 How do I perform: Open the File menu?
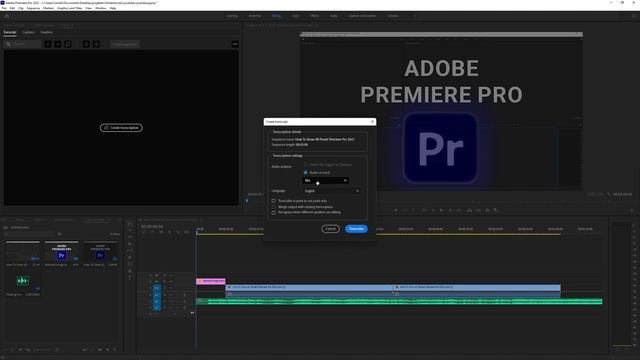[x=4, y=8]
